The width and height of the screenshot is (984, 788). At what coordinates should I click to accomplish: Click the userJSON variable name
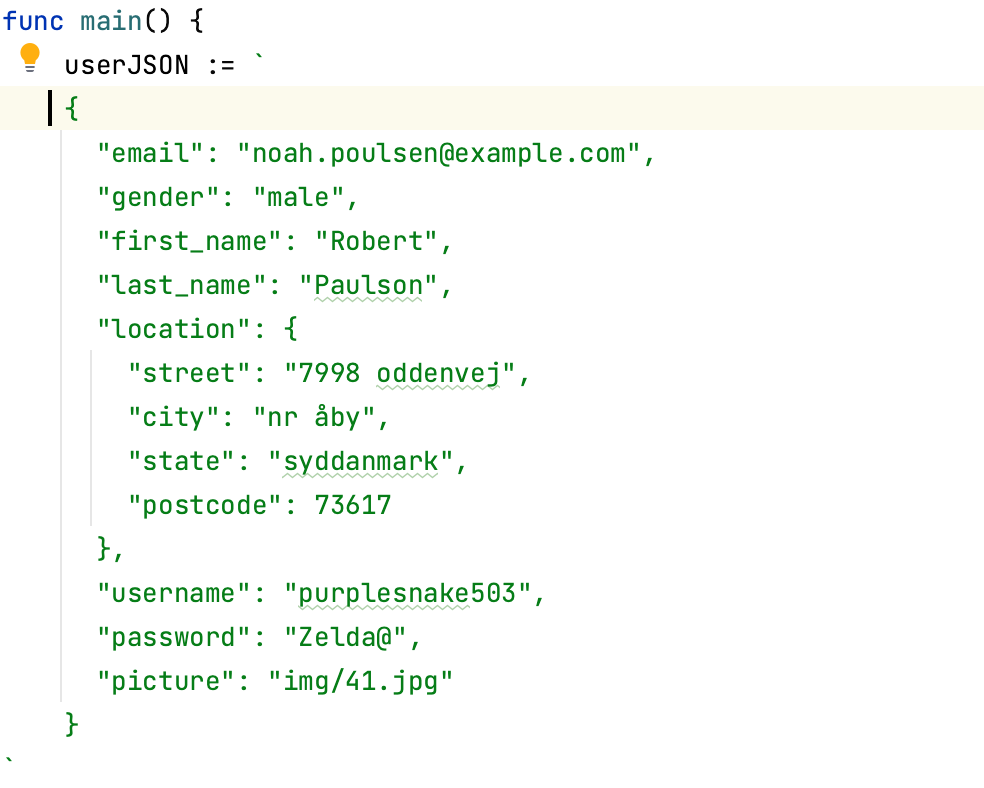[x=127, y=65]
